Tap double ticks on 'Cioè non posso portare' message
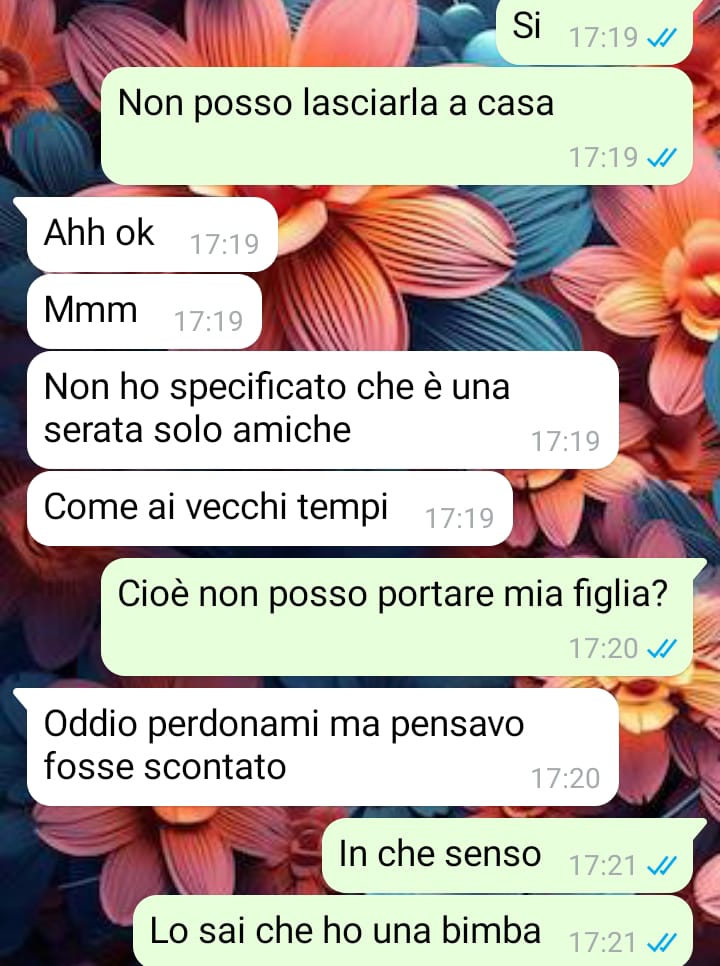 [662, 649]
